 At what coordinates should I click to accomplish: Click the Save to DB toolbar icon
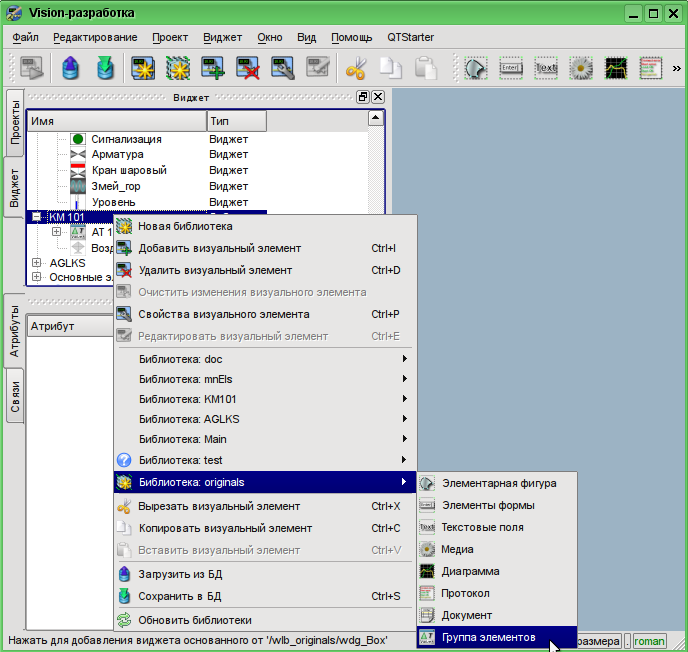coord(106,68)
